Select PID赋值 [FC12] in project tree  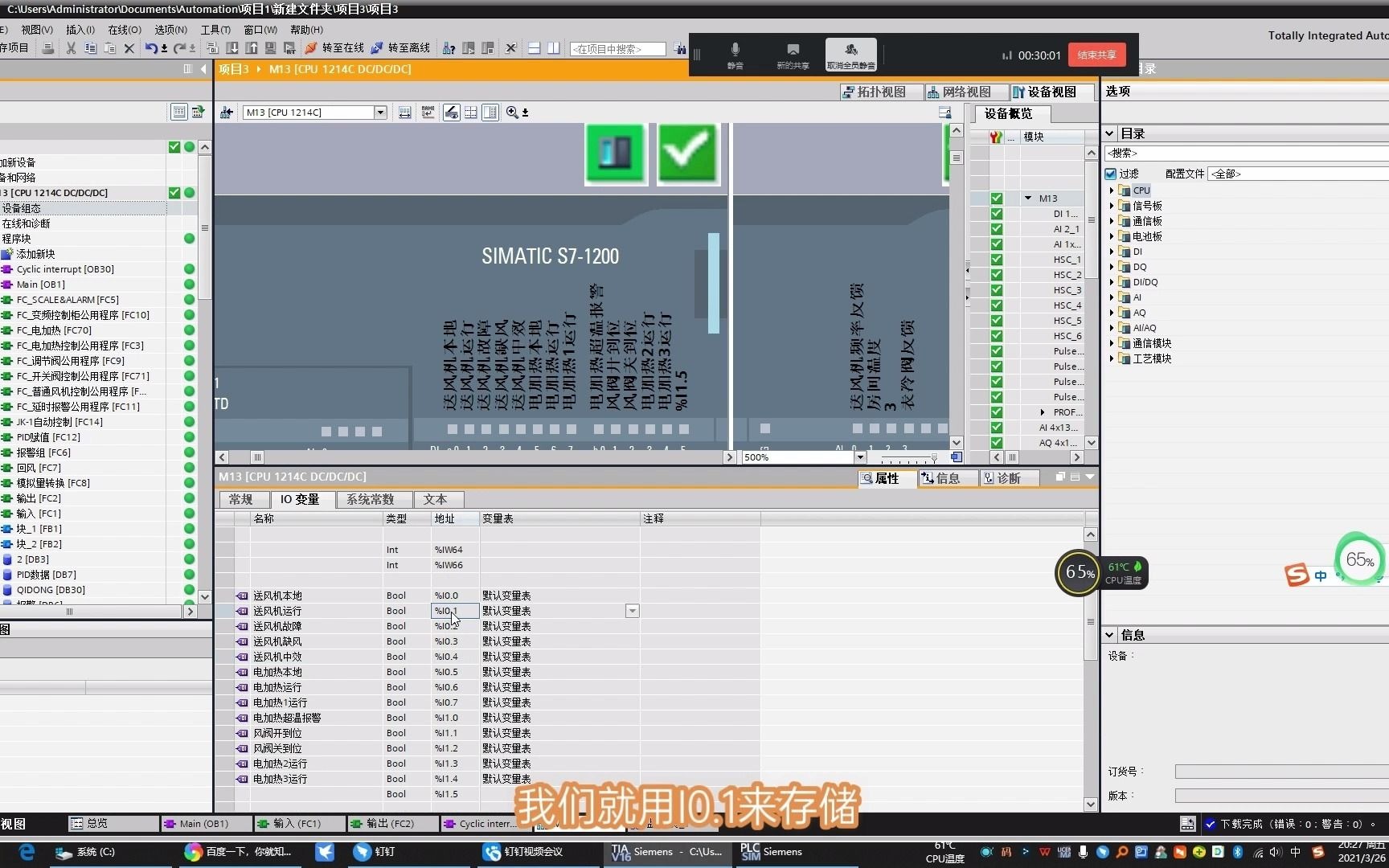point(48,437)
